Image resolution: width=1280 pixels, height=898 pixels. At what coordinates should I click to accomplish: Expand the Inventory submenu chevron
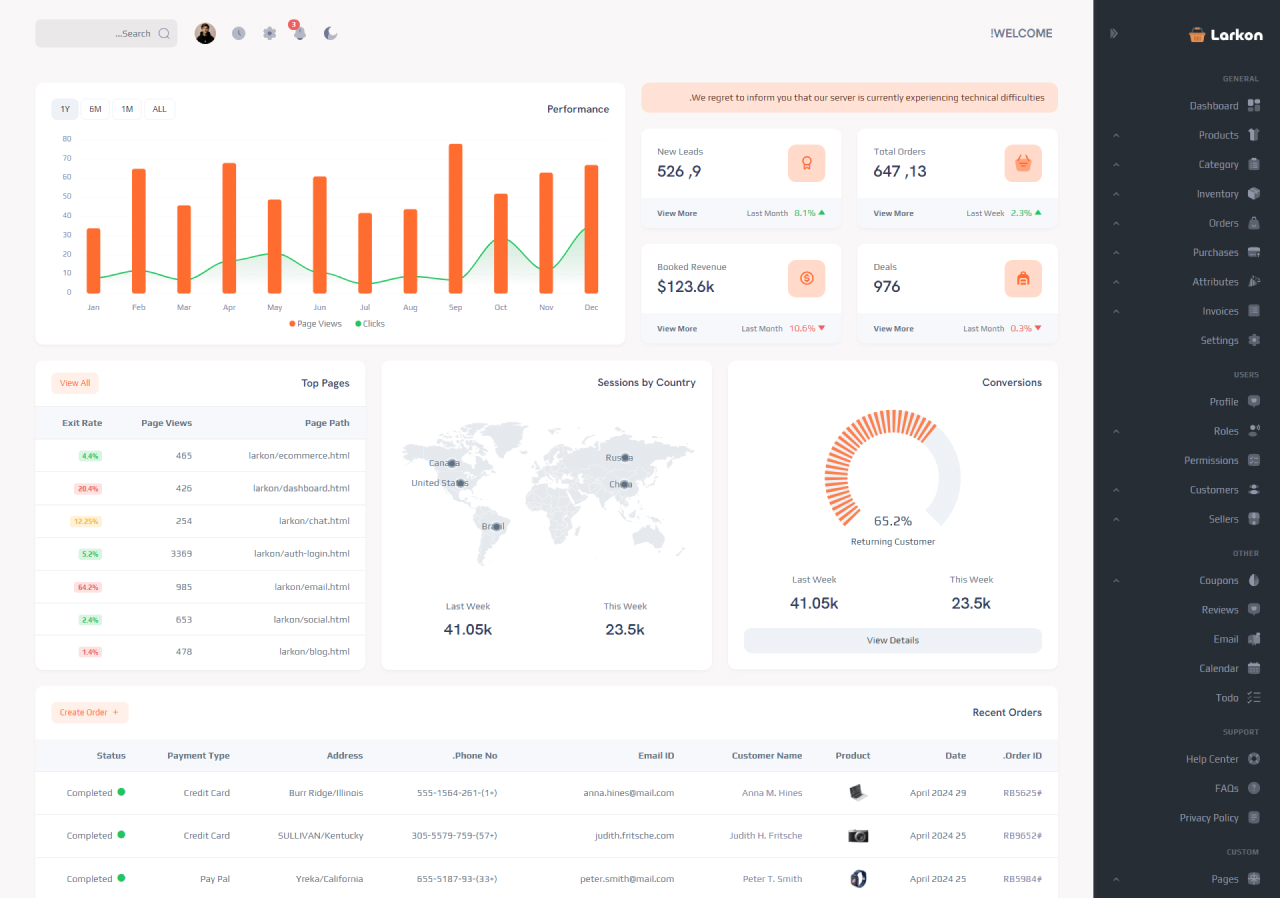point(1116,194)
